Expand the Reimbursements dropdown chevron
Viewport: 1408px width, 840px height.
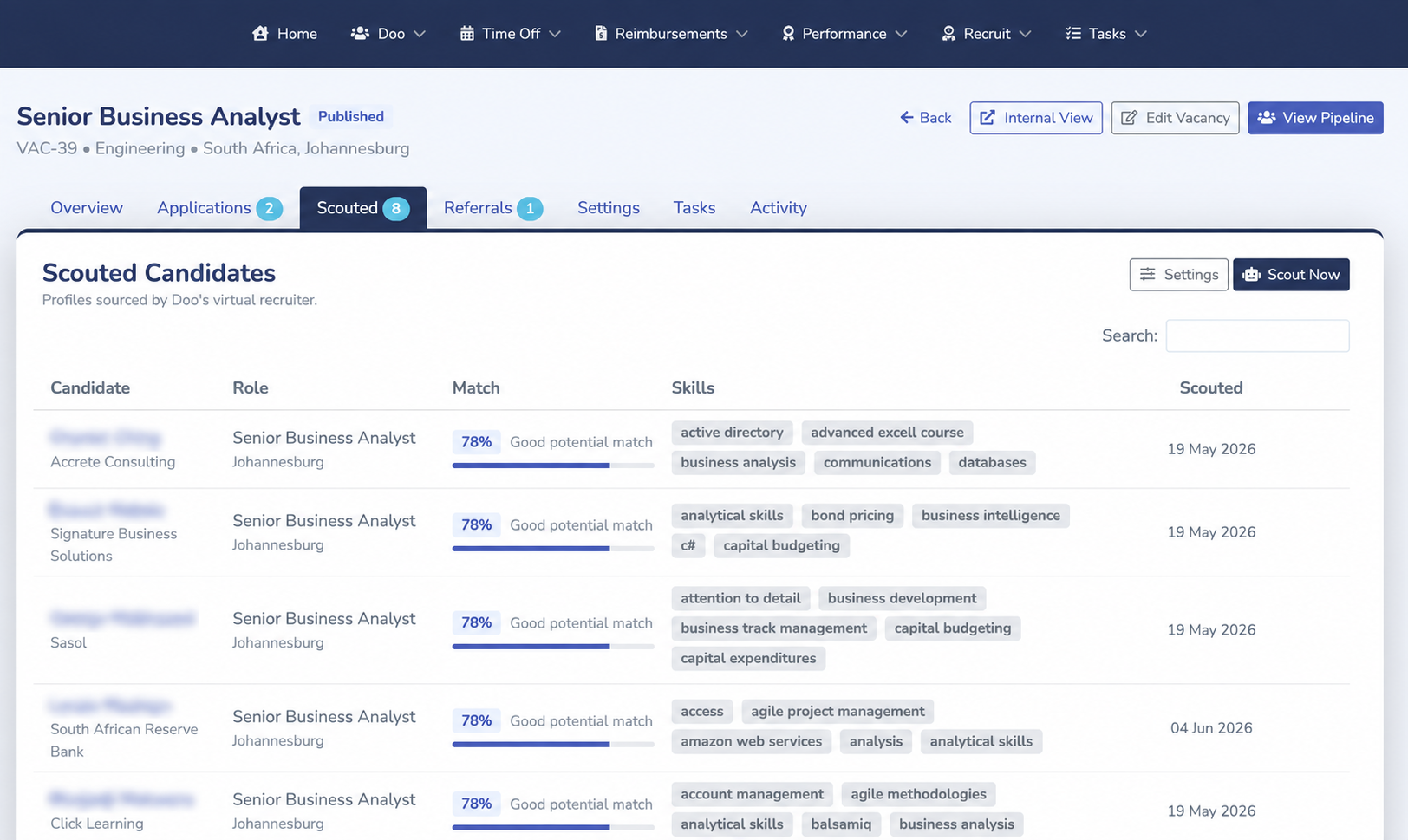742,34
